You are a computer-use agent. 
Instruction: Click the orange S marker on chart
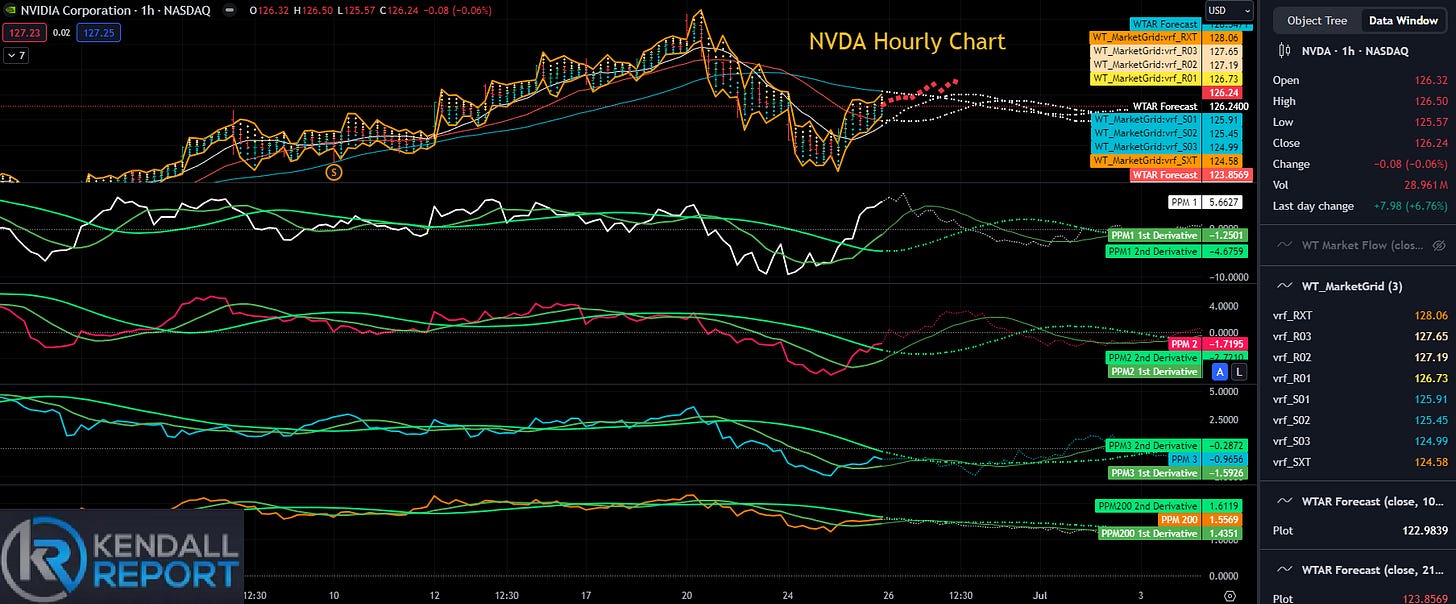click(334, 172)
